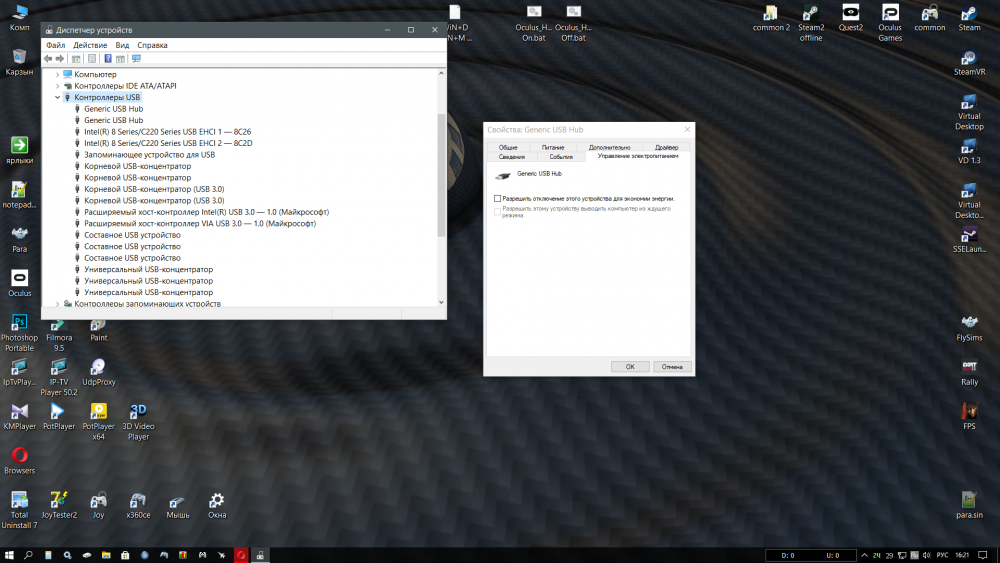
Task: Expand the Контроллеры IDE ATA/ATAPI node
Action: tap(58, 86)
